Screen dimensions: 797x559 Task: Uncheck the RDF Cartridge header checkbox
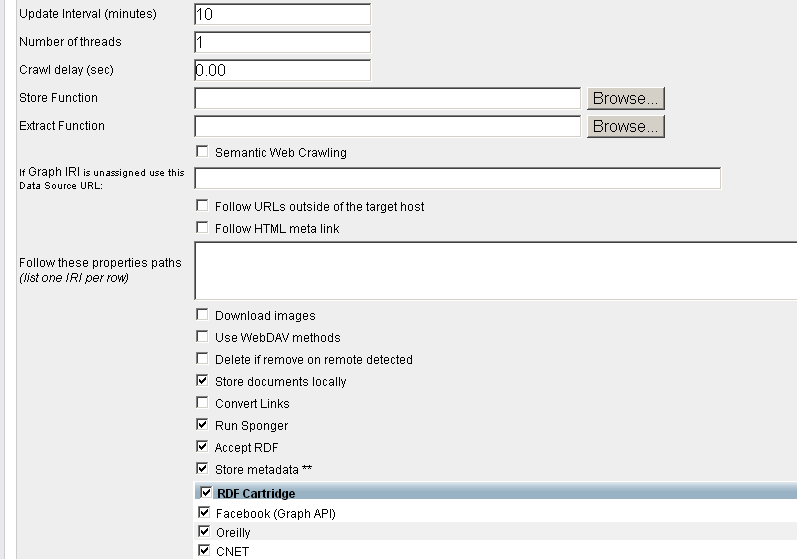tap(206, 492)
